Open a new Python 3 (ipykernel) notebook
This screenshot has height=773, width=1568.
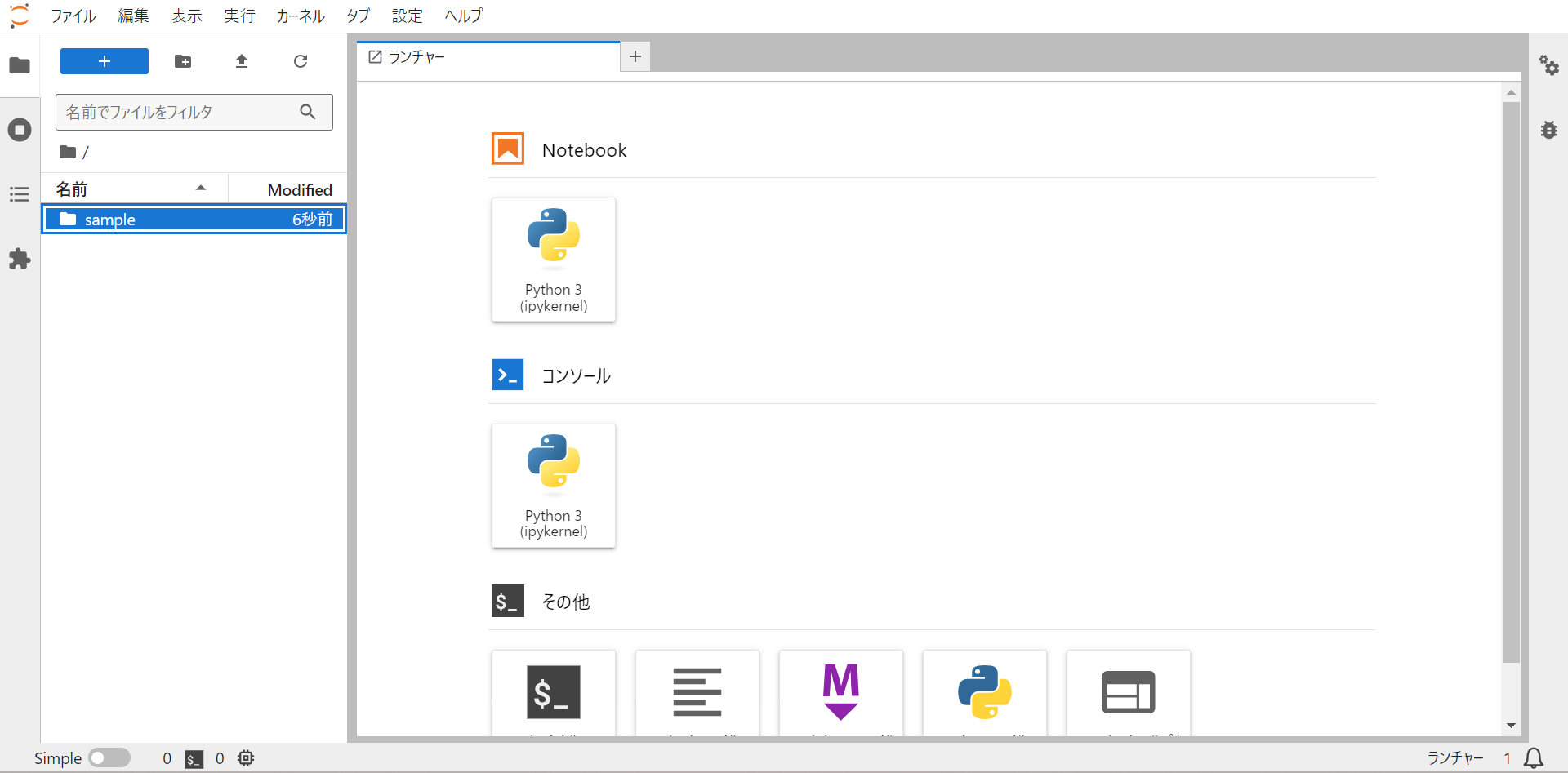553,260
